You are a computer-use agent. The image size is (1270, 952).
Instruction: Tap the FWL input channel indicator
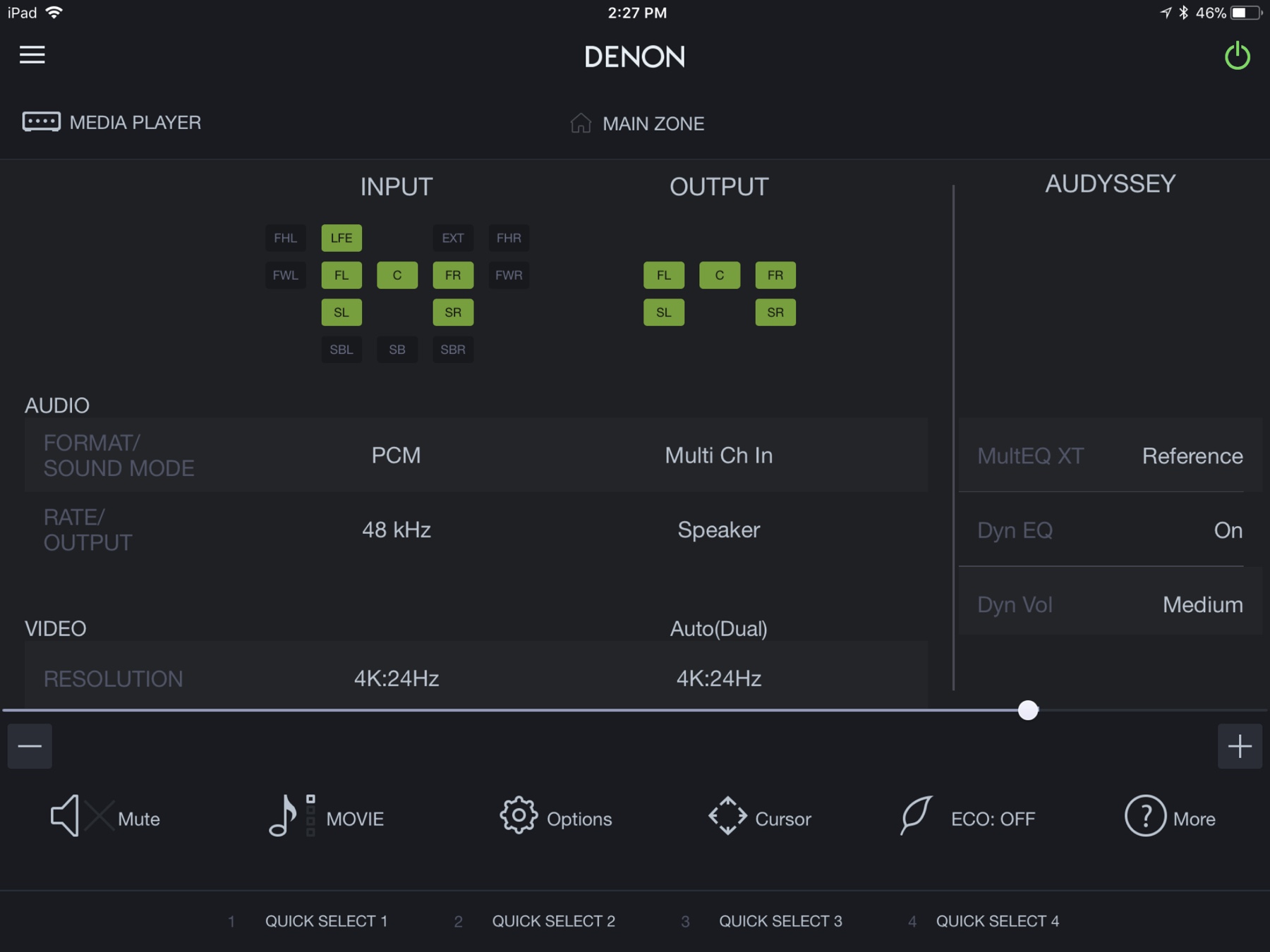(286, 275)
